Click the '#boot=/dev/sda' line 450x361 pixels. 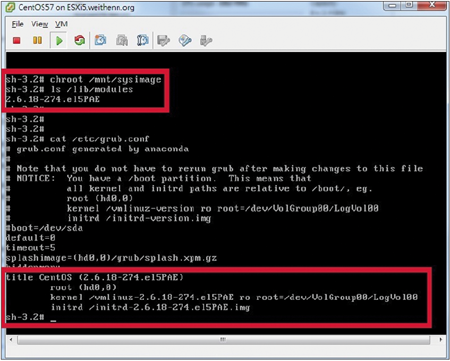(44, 228)
